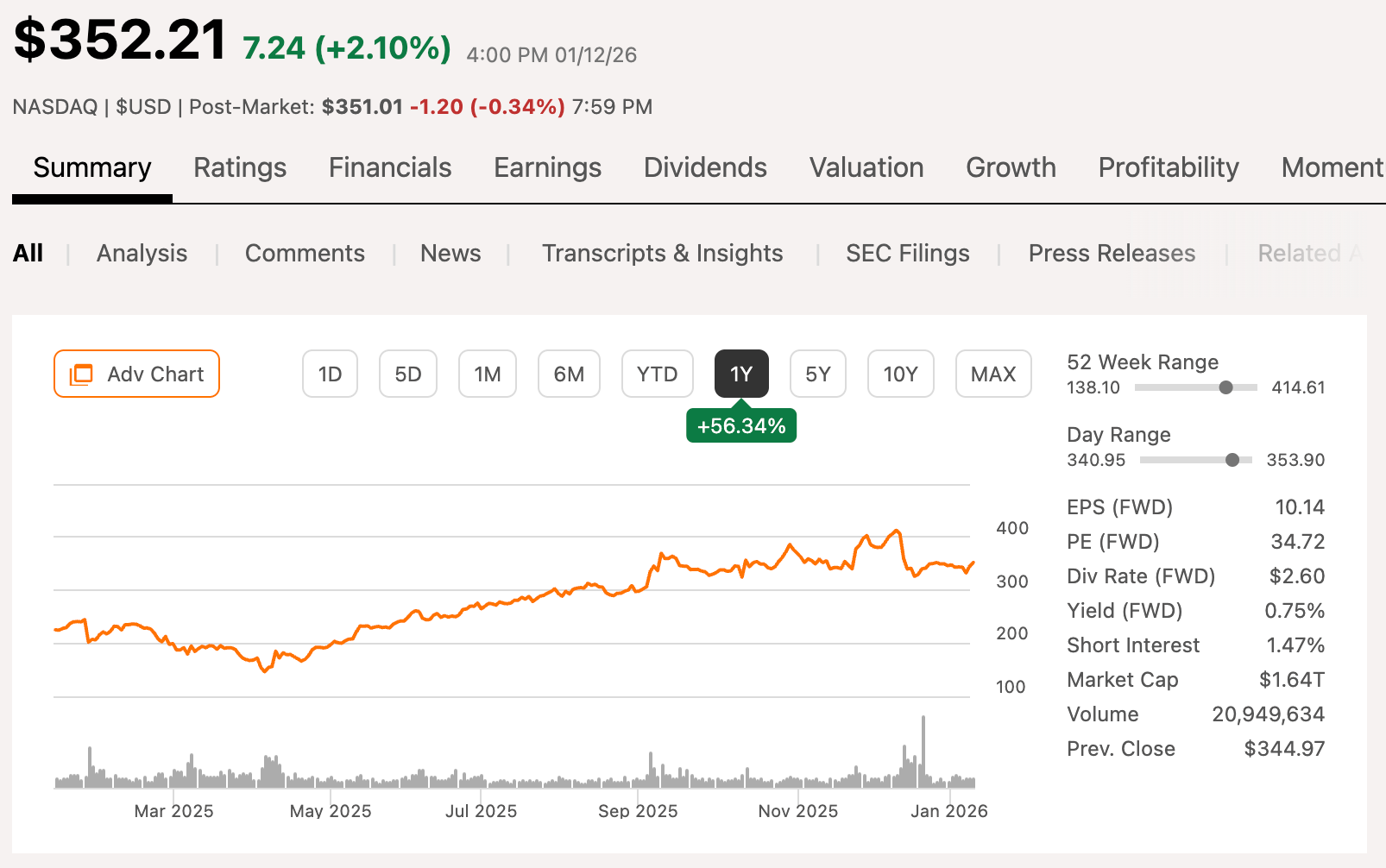Screen dimensions: 1386x868
Task: Select the 6M chart timeframe
Action: pyautogui.click(x=569, y=374)
